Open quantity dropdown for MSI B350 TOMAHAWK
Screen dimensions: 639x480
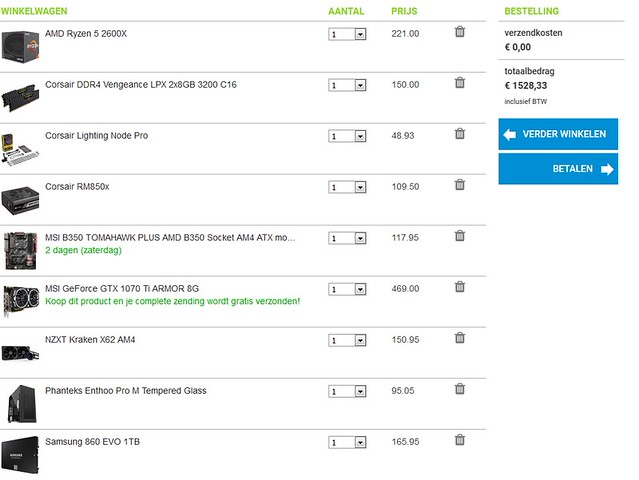click(x=347, y=238)
